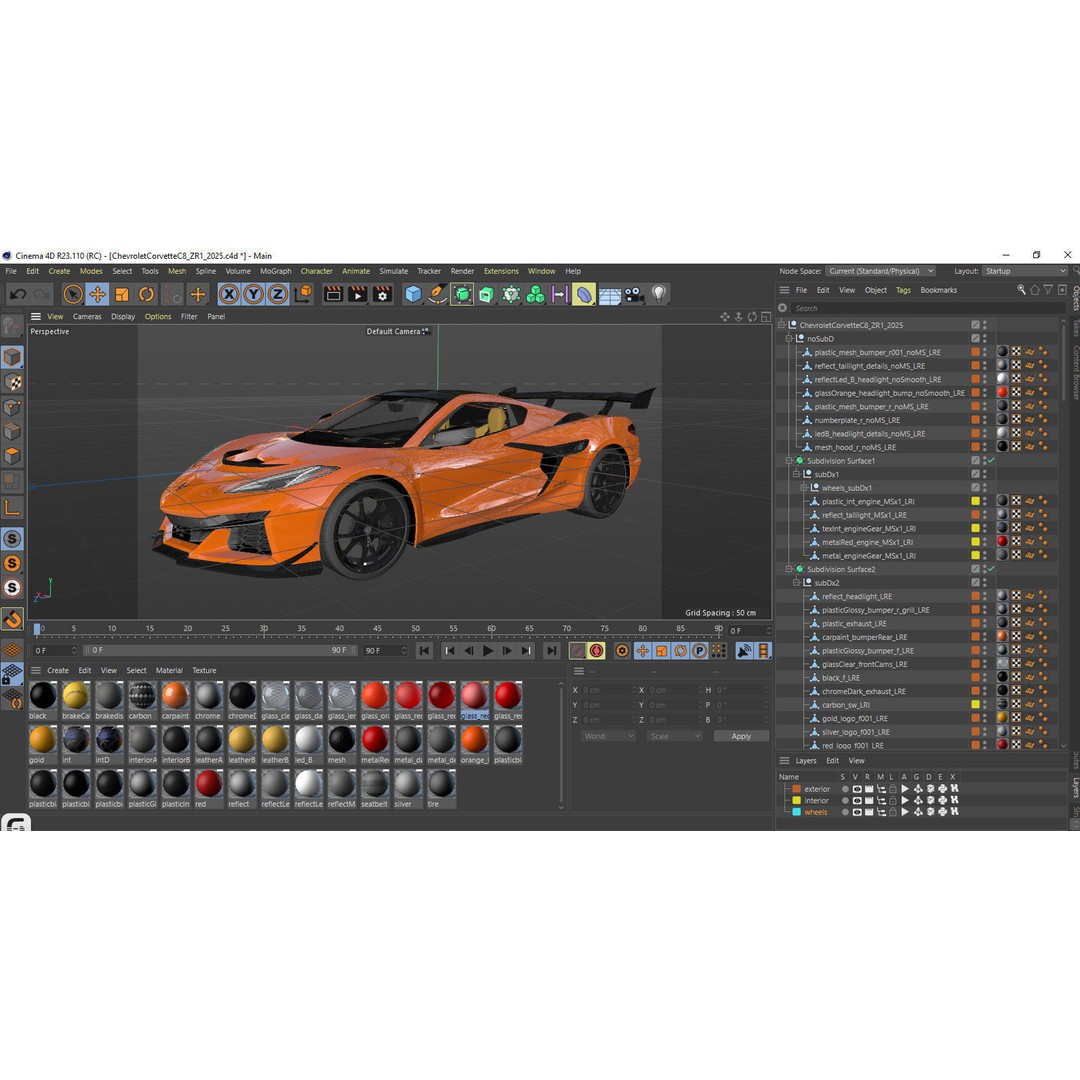Collapse ChevroletCorvetteC8_ZR1_2025 tree node

coord(781,325)
